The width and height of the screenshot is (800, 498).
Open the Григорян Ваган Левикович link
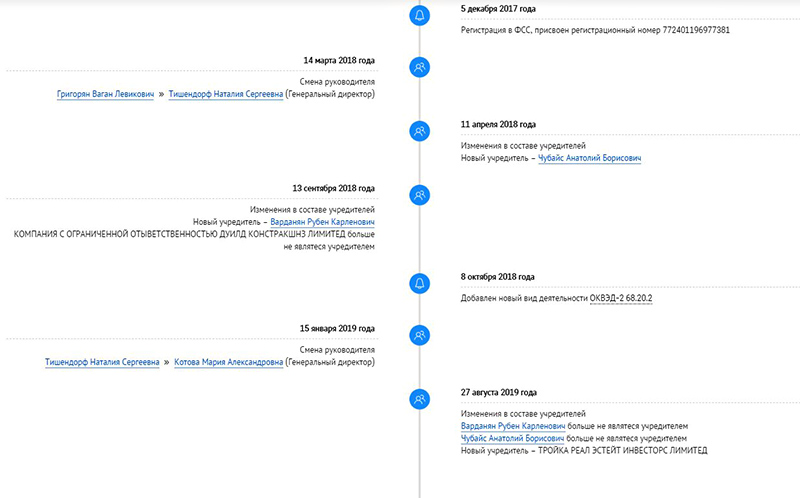[x=106, y=94]
